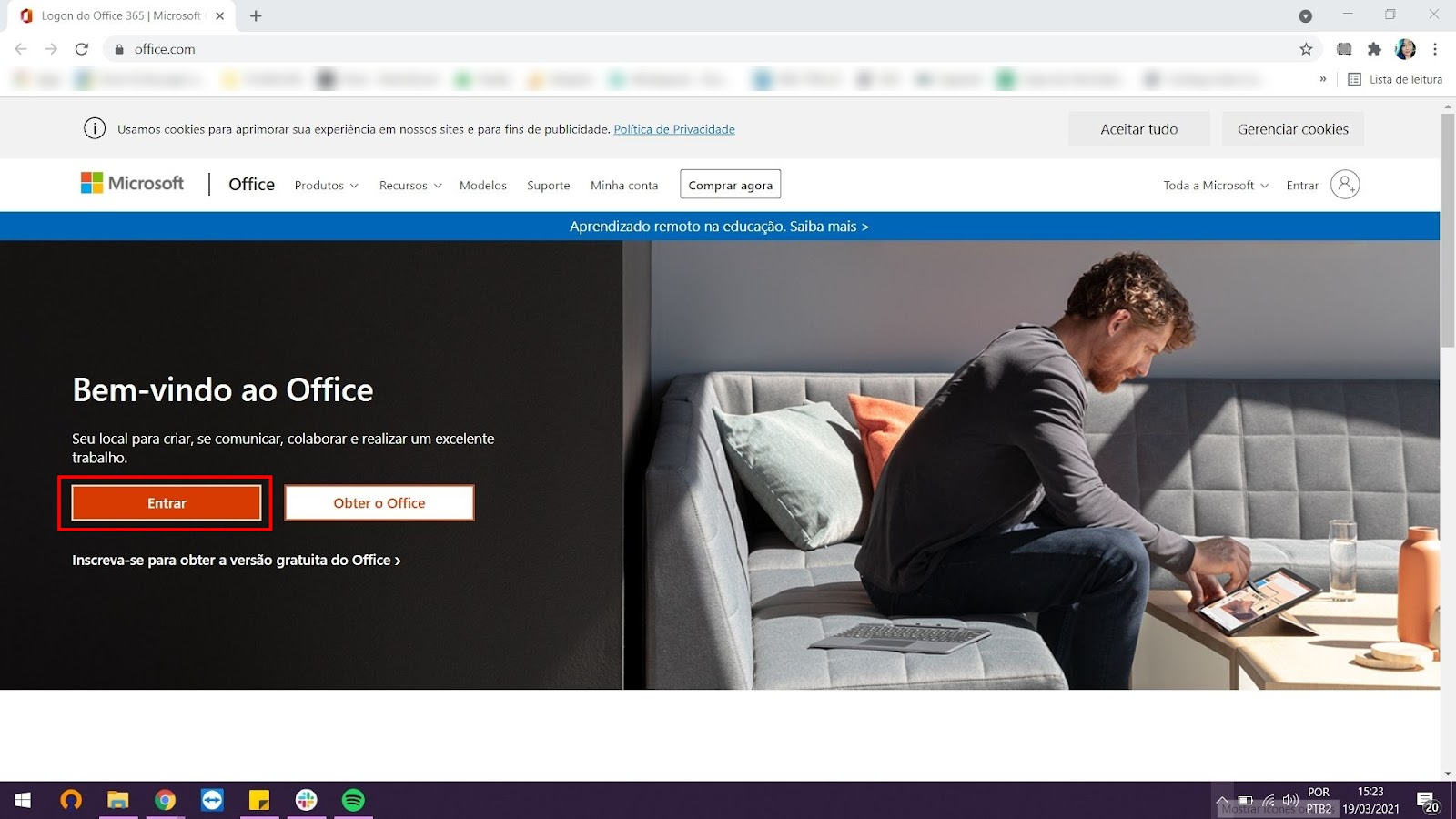Viewport: 1456px width, 819px height.
Task: Click the account avatar sign-in icon
Action: (x=1345, y=185)
